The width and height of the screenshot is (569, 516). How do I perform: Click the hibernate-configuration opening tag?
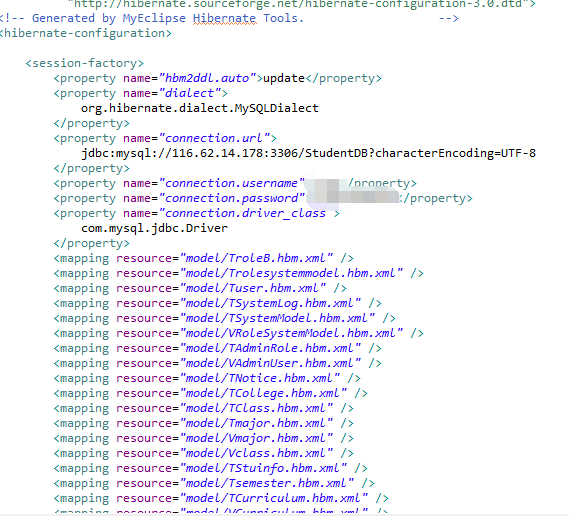pyautogui.click(x=86, y=33)
